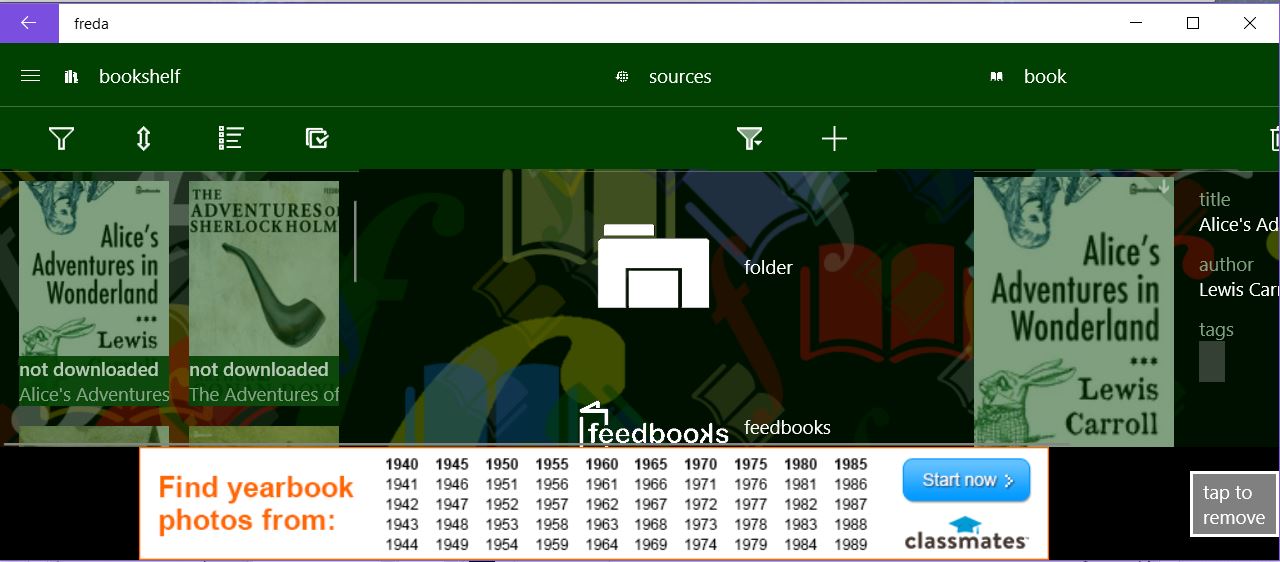1280x562 pixels.
Task: Close the freda window
Action: [1250, 23]
